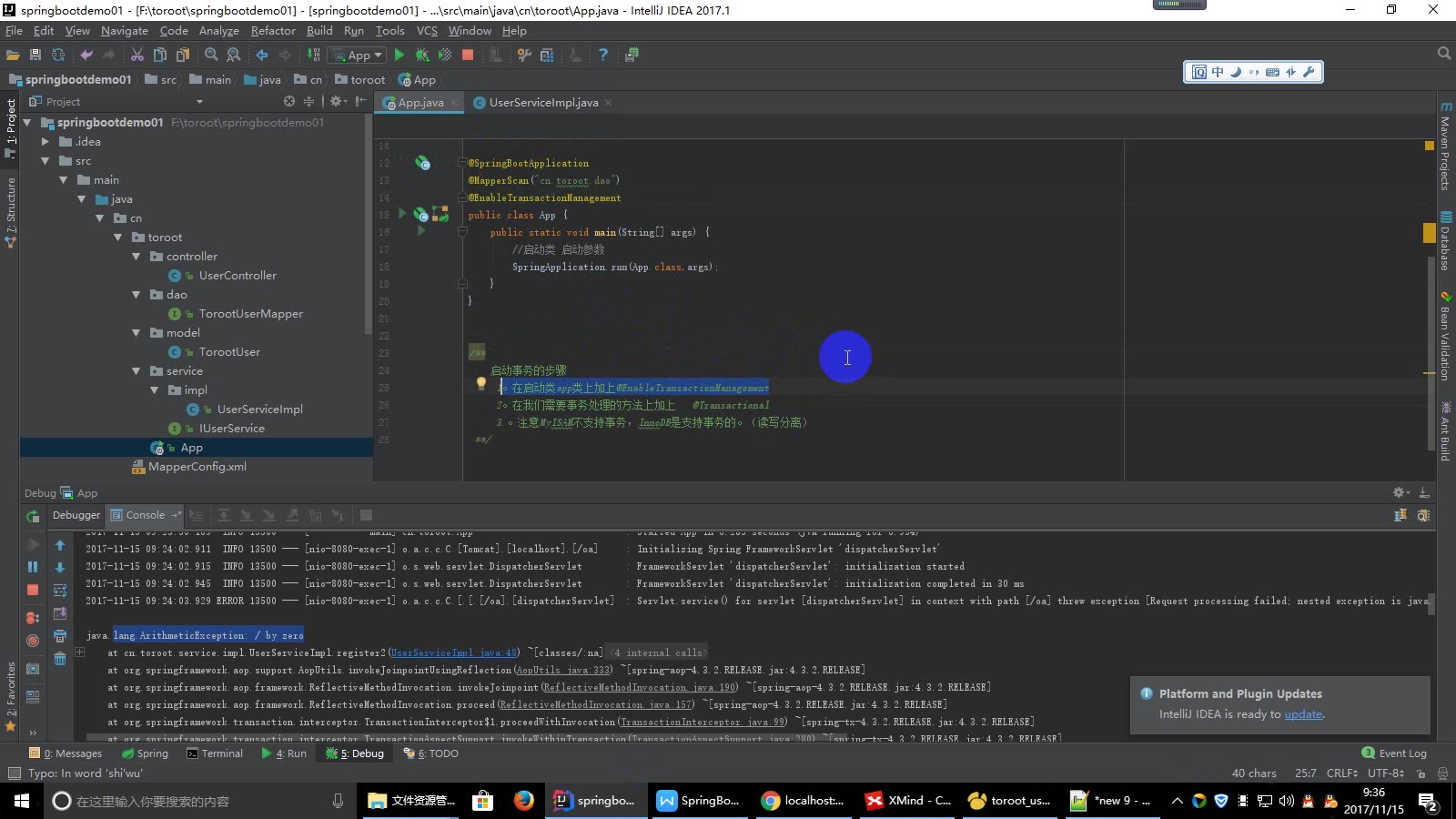Viewport: 1456px width, 819px height.
Task: Open the App run configuration dropdown
Action: 357,56
